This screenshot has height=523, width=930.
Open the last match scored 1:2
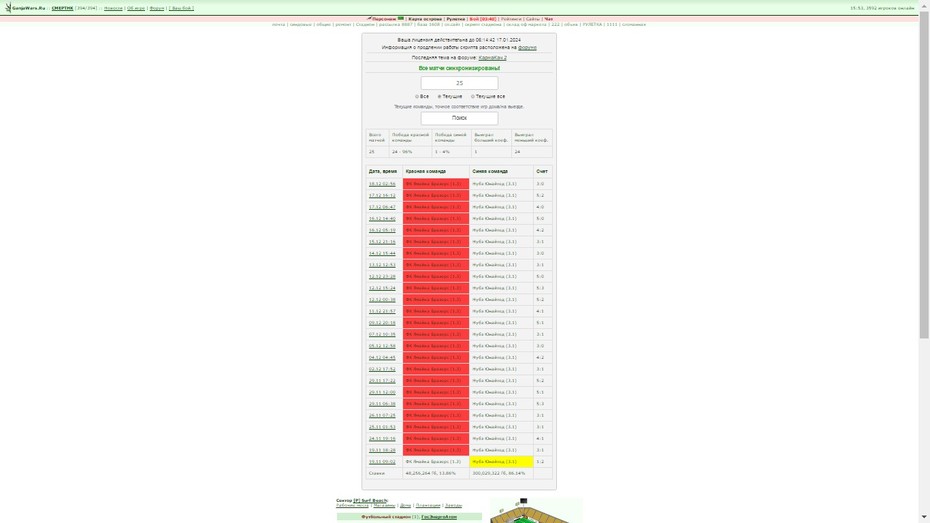pos(382,461)
